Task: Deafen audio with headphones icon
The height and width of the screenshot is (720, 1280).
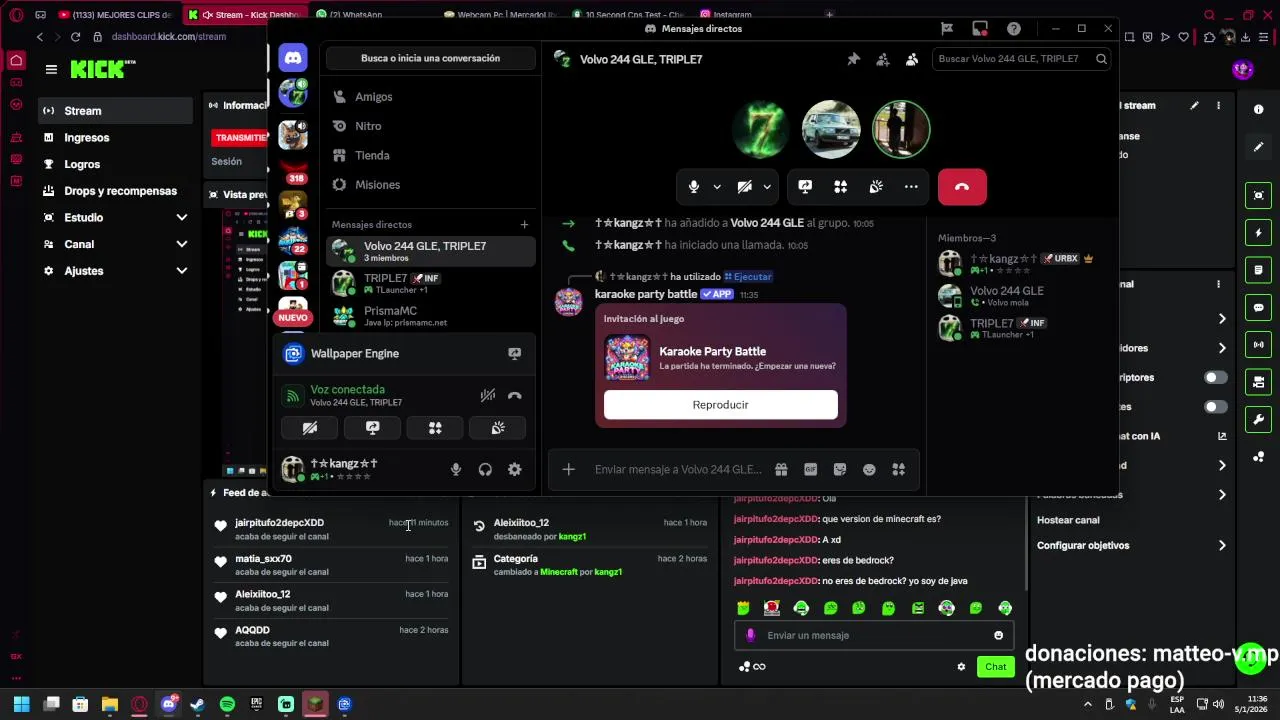Action: click(485, 469)
